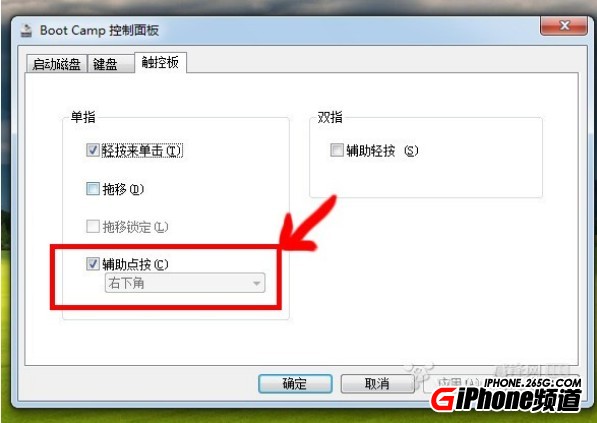Confirm with the 确定 button

click(x=295, y=383)
